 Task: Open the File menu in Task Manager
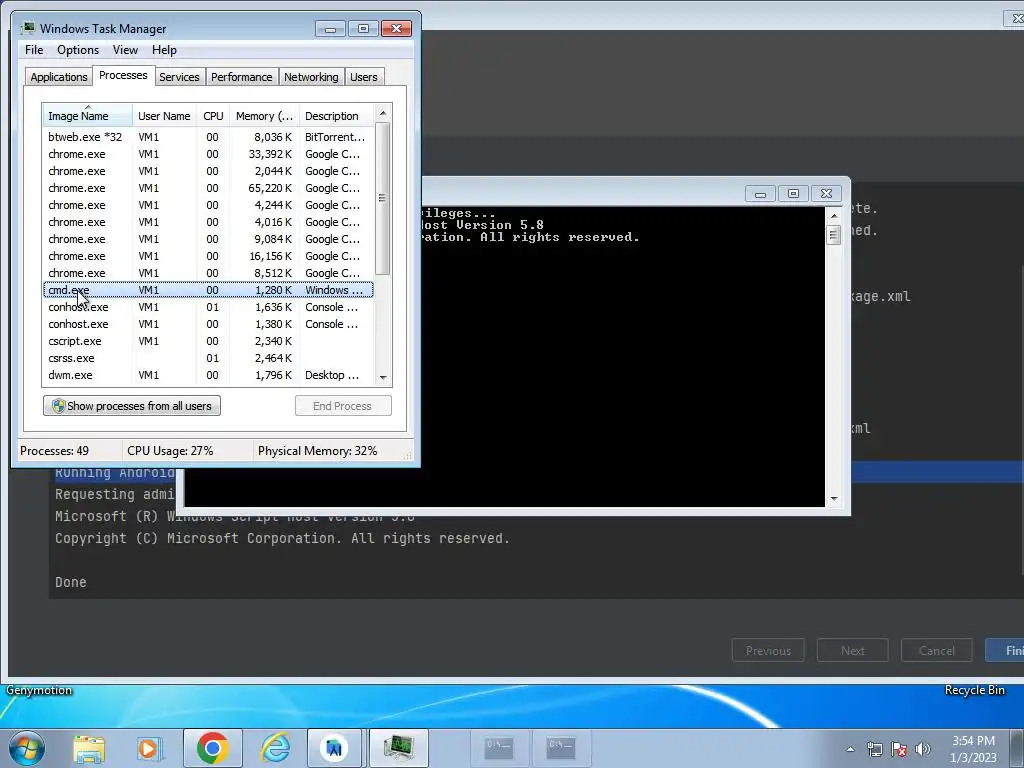(x=34, y=50)
